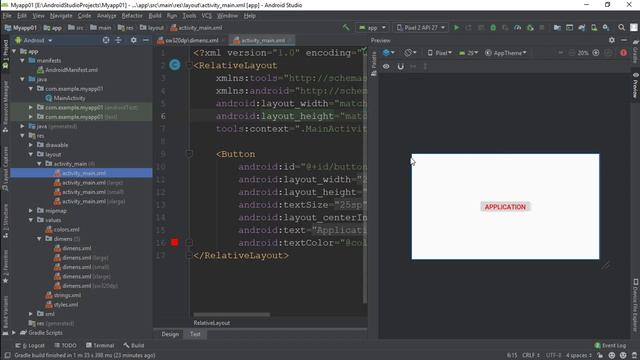Viewport: 640px width, 360px height.
Task: Switch to the Text tab
Action: 195,334
